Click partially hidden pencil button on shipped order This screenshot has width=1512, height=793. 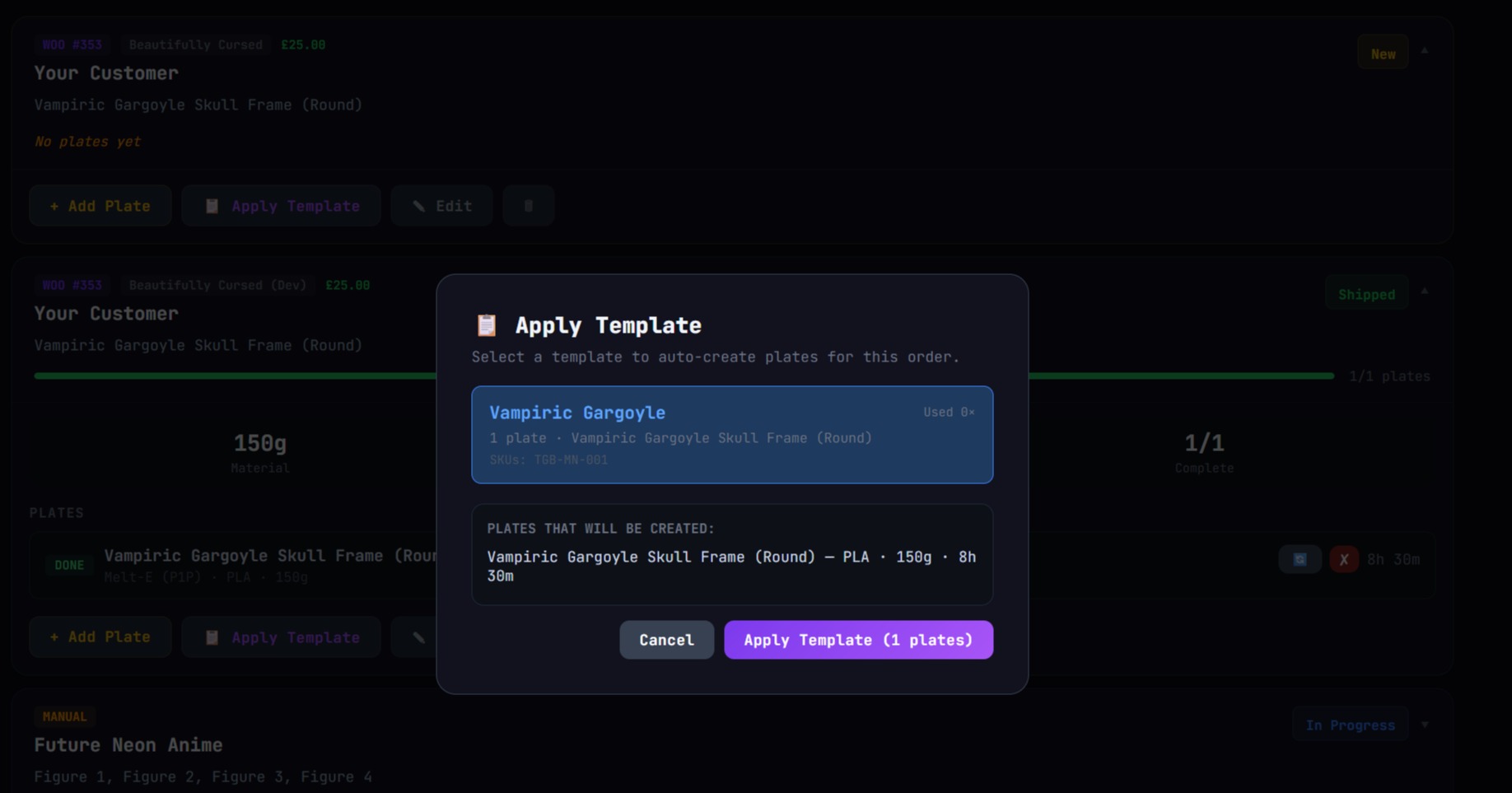(418, 637)
